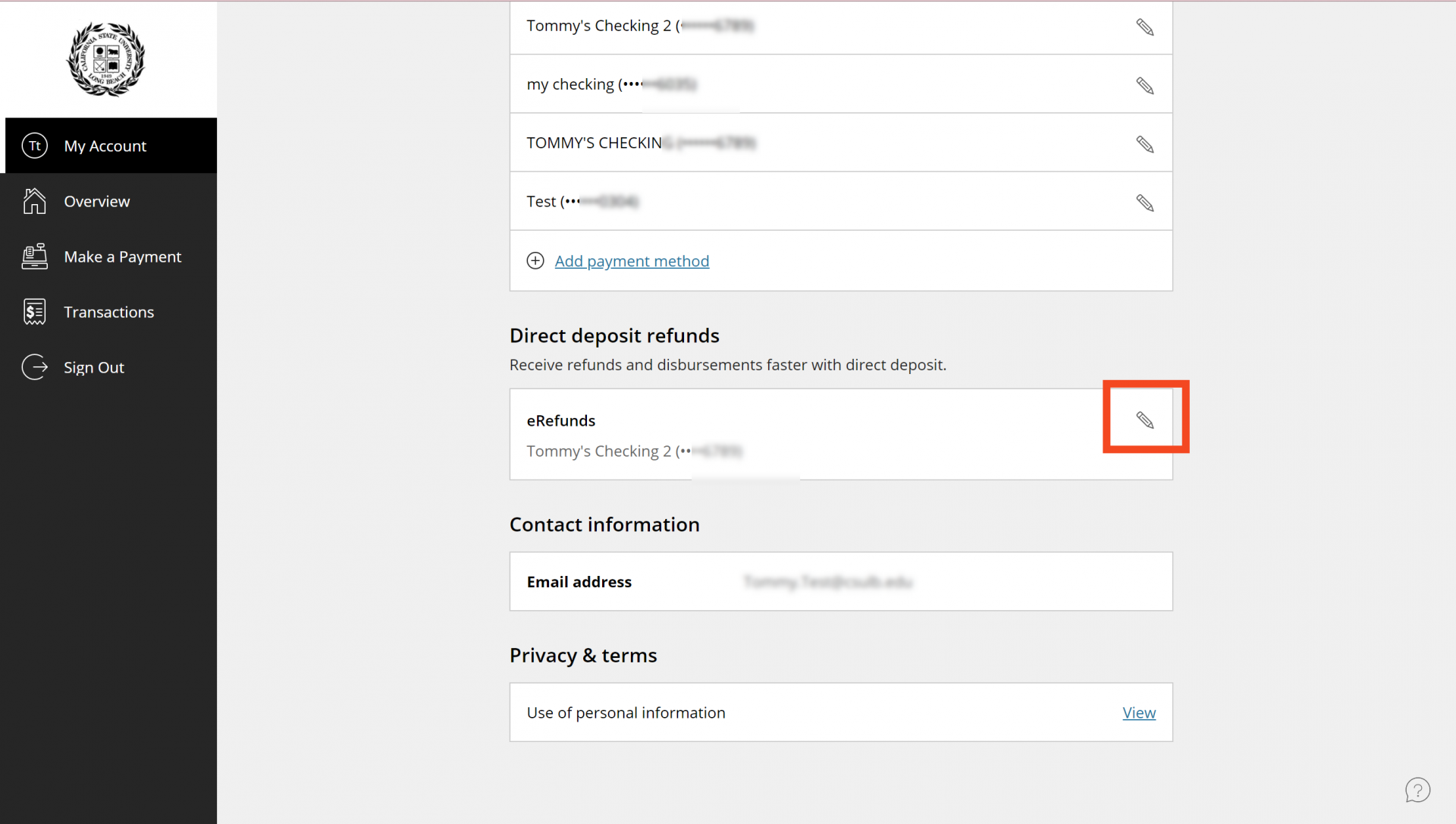Image resolution: width=1456 pixels, height=824 pixels.
Task: Toggle eRefunds bank account selection
Action: 1144,419
